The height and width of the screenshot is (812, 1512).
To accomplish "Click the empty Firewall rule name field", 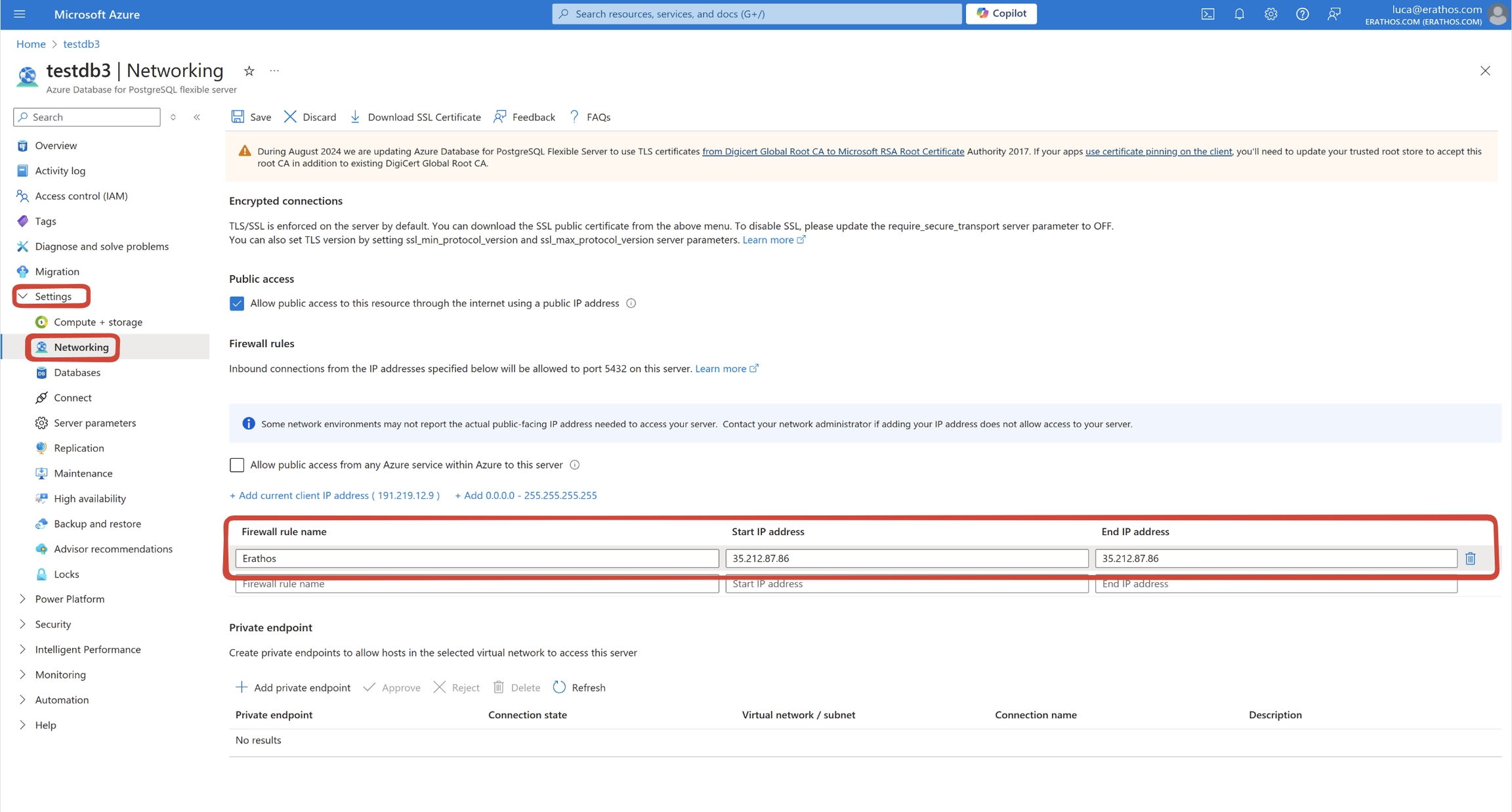I will click(x=476, y=584).
